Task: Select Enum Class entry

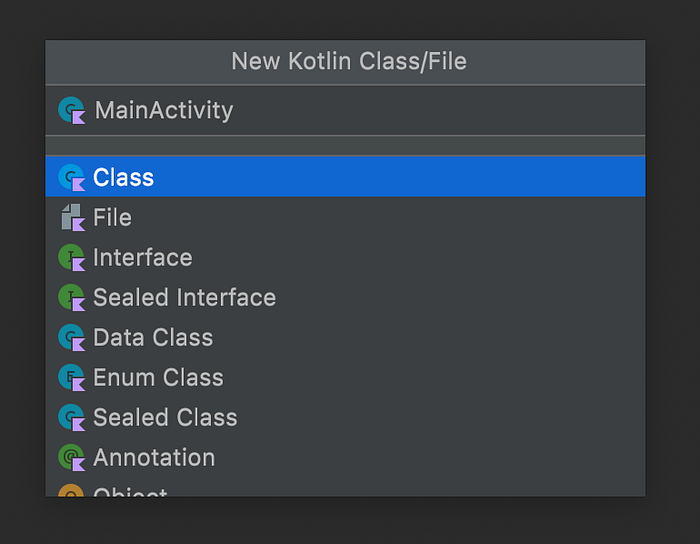Action: pos(345,378)
